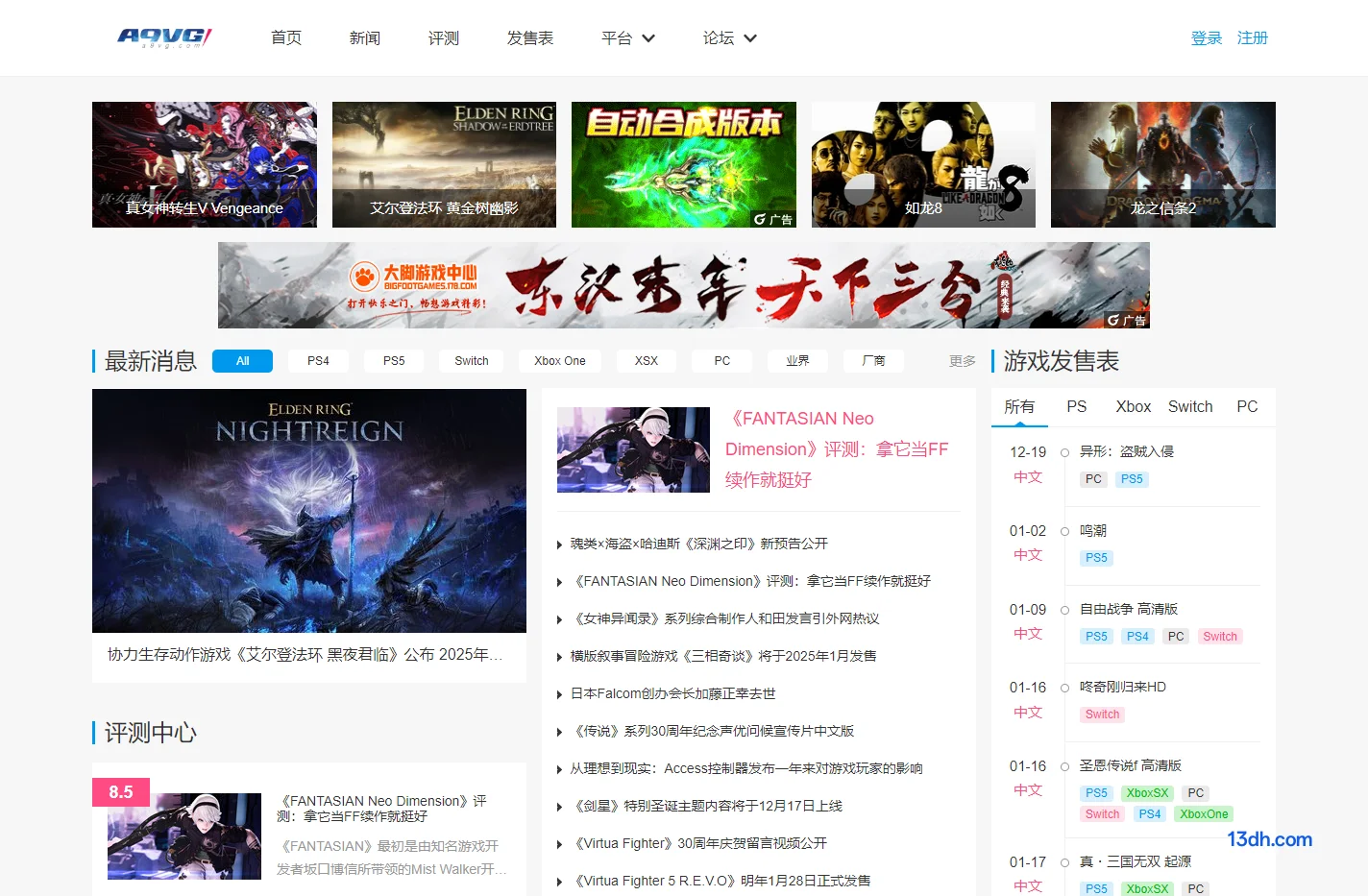
Task: Select the Xbox release schedule tab
Action: [x=1134, y=407]
